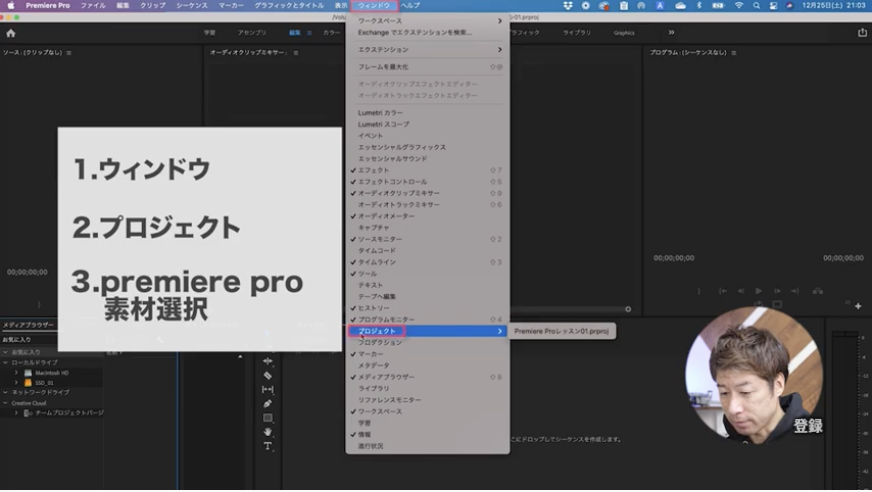
Task: Open エッセンシャルグラフィックス panel
Action: click(x=427, y=147)
